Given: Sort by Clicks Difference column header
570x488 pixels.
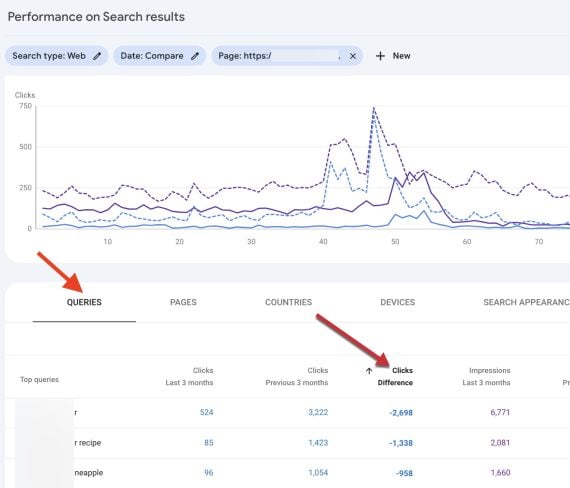Looking at the screenshot, I should coord(395,376).
